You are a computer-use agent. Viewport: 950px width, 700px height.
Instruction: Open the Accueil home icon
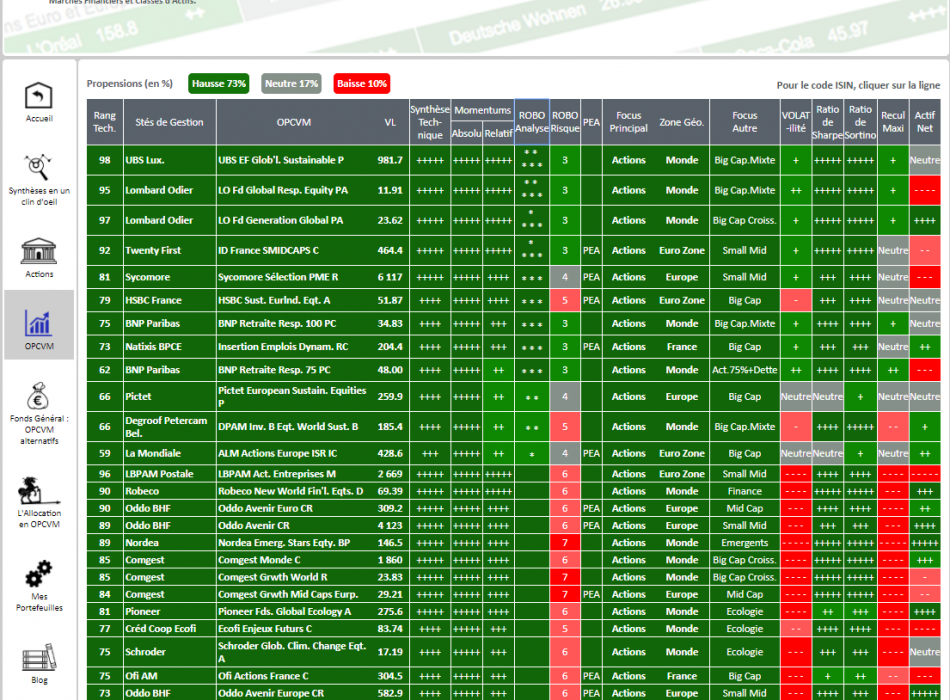coord(39,95)
